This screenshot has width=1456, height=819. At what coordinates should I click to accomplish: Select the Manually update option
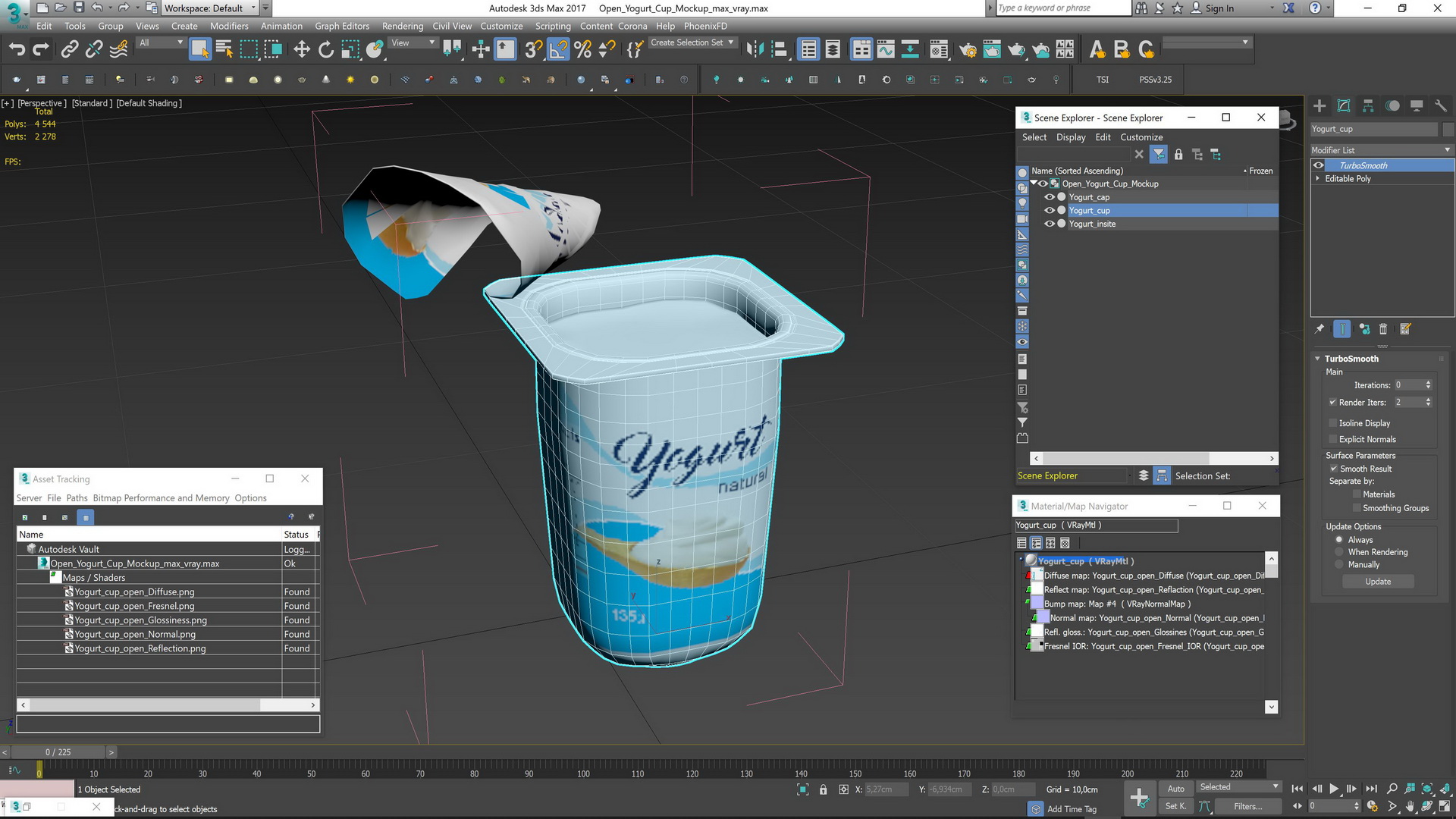(x=1339, y=565)
